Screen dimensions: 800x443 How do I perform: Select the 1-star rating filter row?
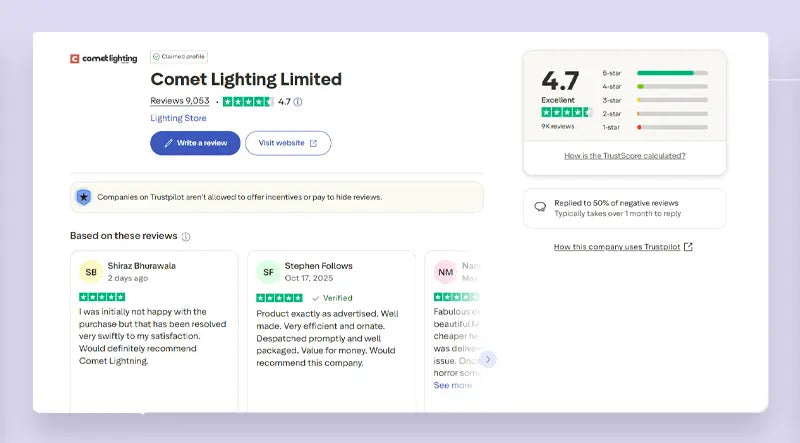pos(654,127)
